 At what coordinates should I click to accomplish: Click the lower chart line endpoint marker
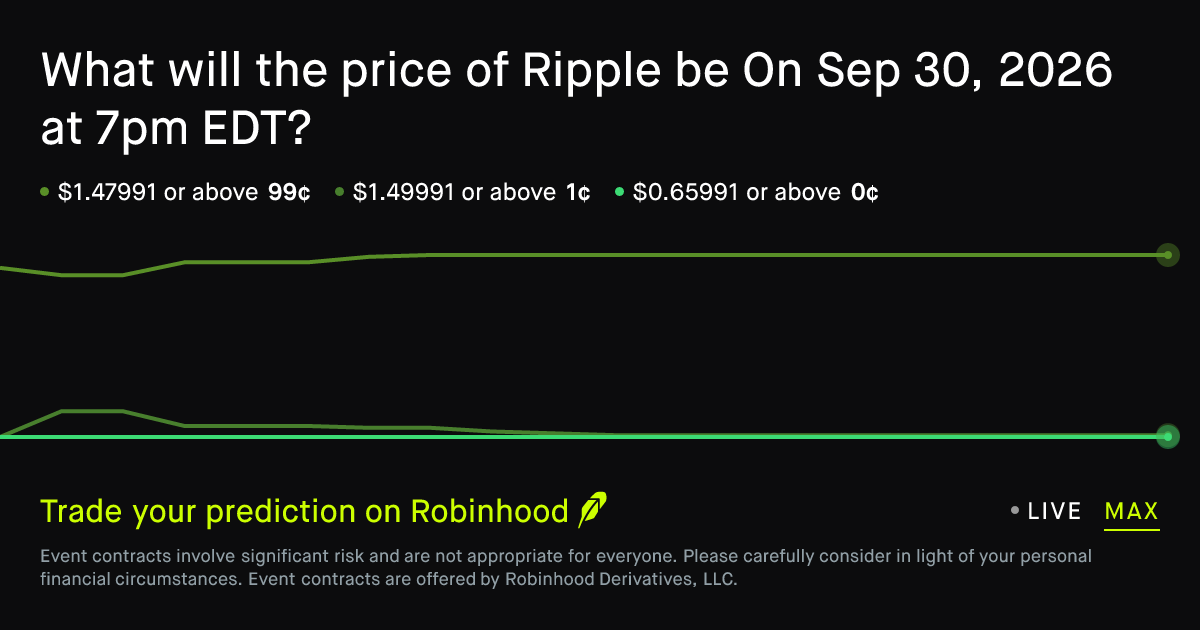1167,436
